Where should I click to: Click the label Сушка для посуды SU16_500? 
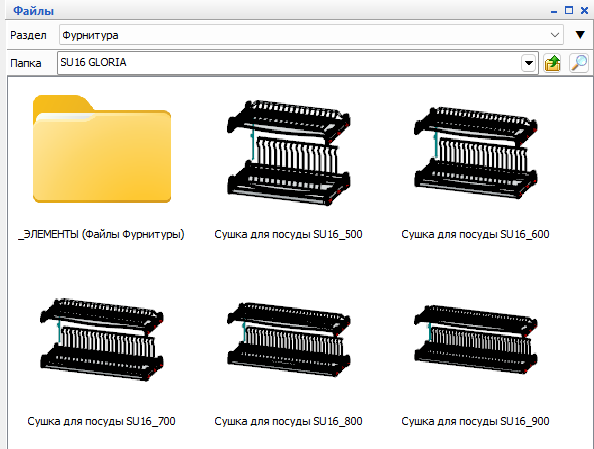point(288,234)
